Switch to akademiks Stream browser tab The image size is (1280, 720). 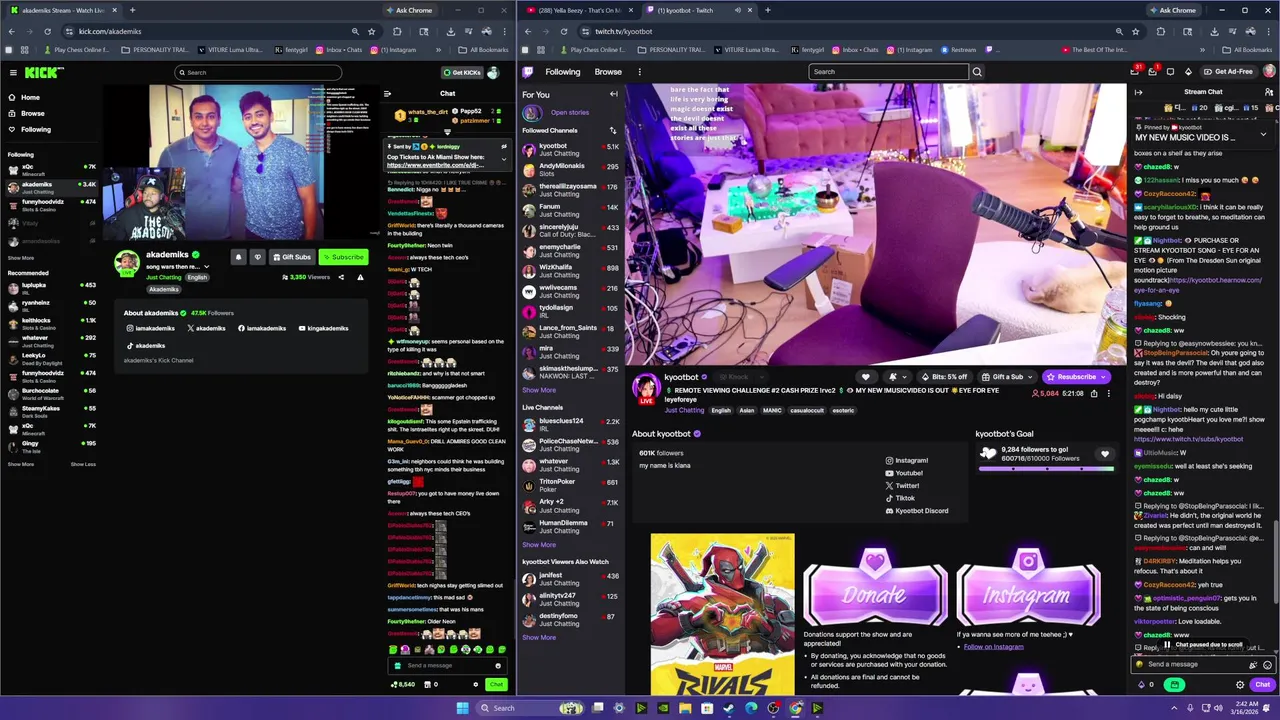point(63,10)
